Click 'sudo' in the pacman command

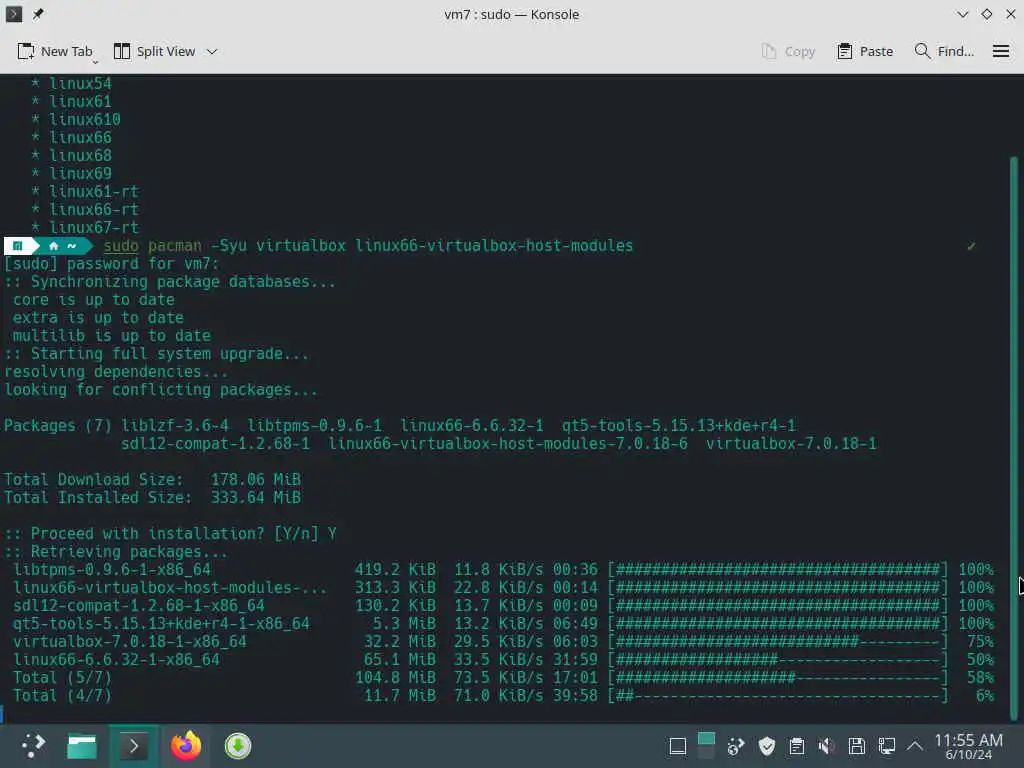121,246
